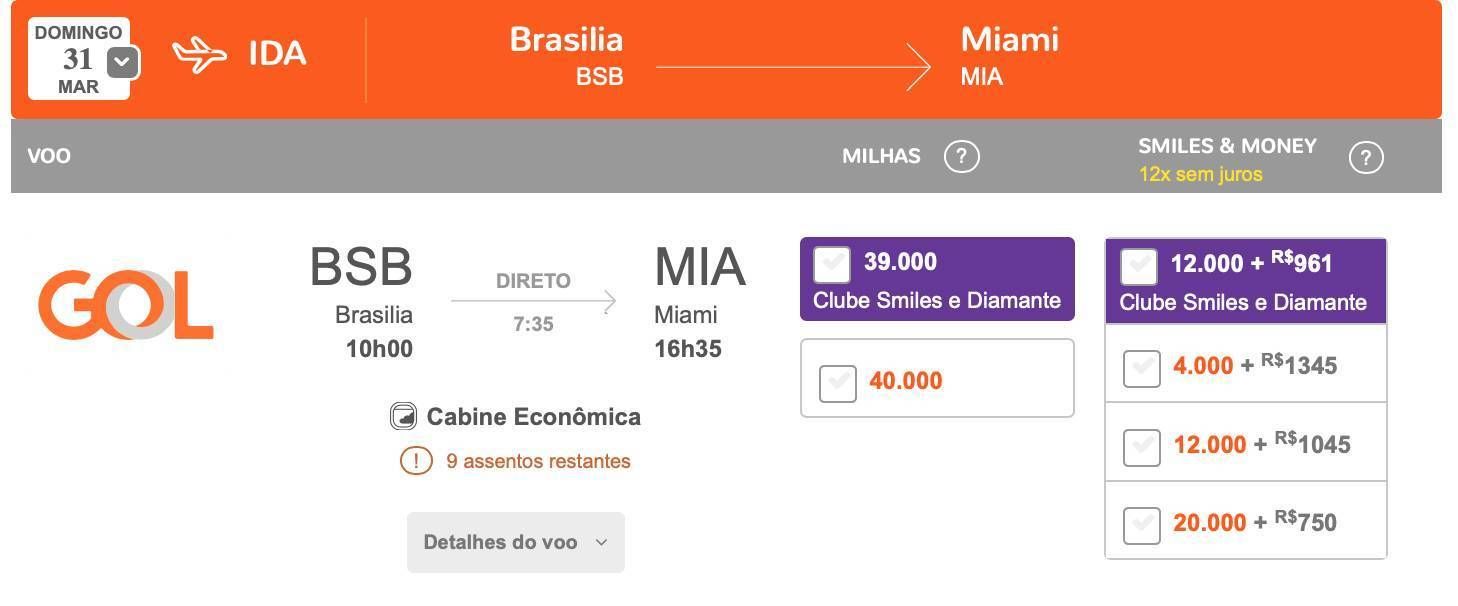Open the date dropdown for 31 MAR
Viewport: 1458px width, 606px height.
click(122, 62)
